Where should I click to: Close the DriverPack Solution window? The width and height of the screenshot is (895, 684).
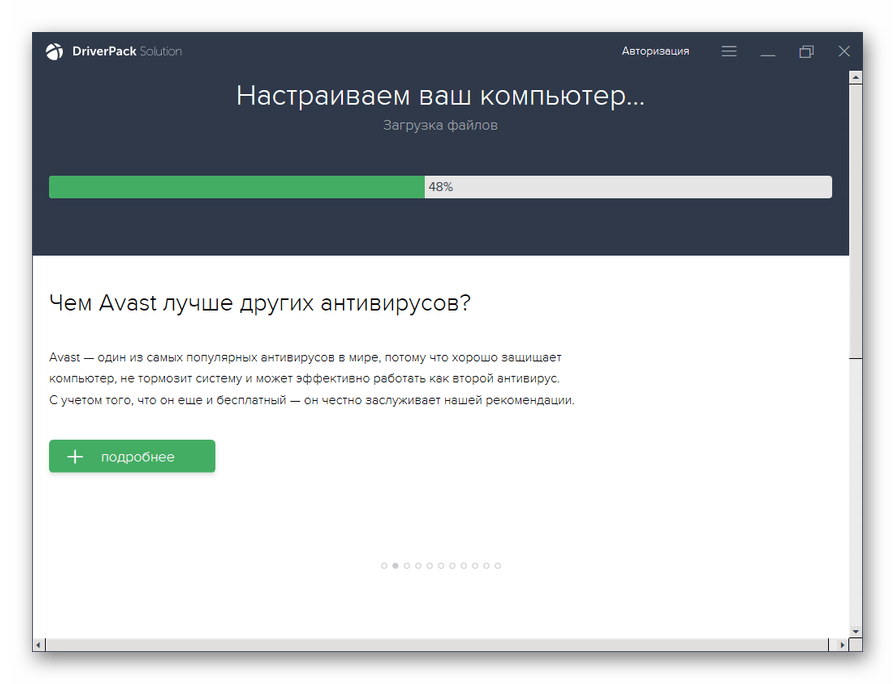tap(844, 51)
